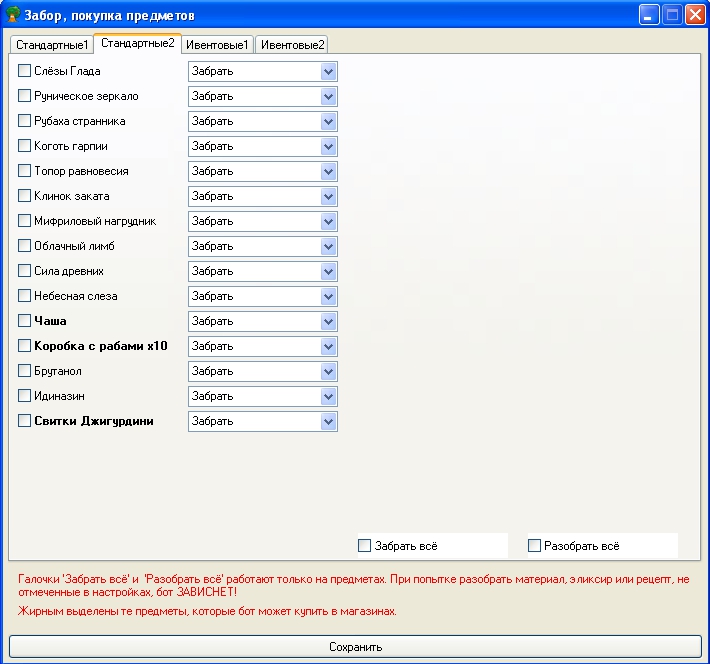Check the Свитки Джигурдини checkbox
Screen dimensions: 710x664
25,421
